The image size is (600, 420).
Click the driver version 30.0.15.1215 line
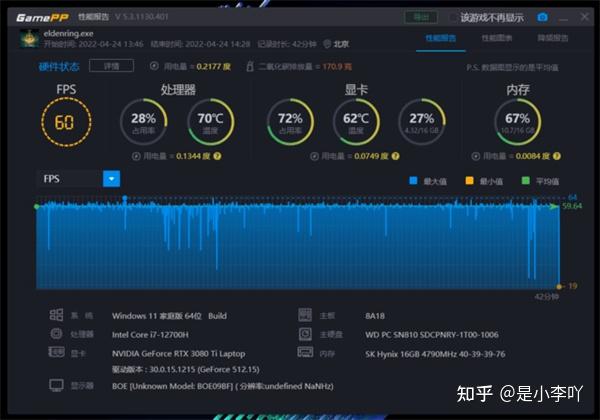[186, 370]
